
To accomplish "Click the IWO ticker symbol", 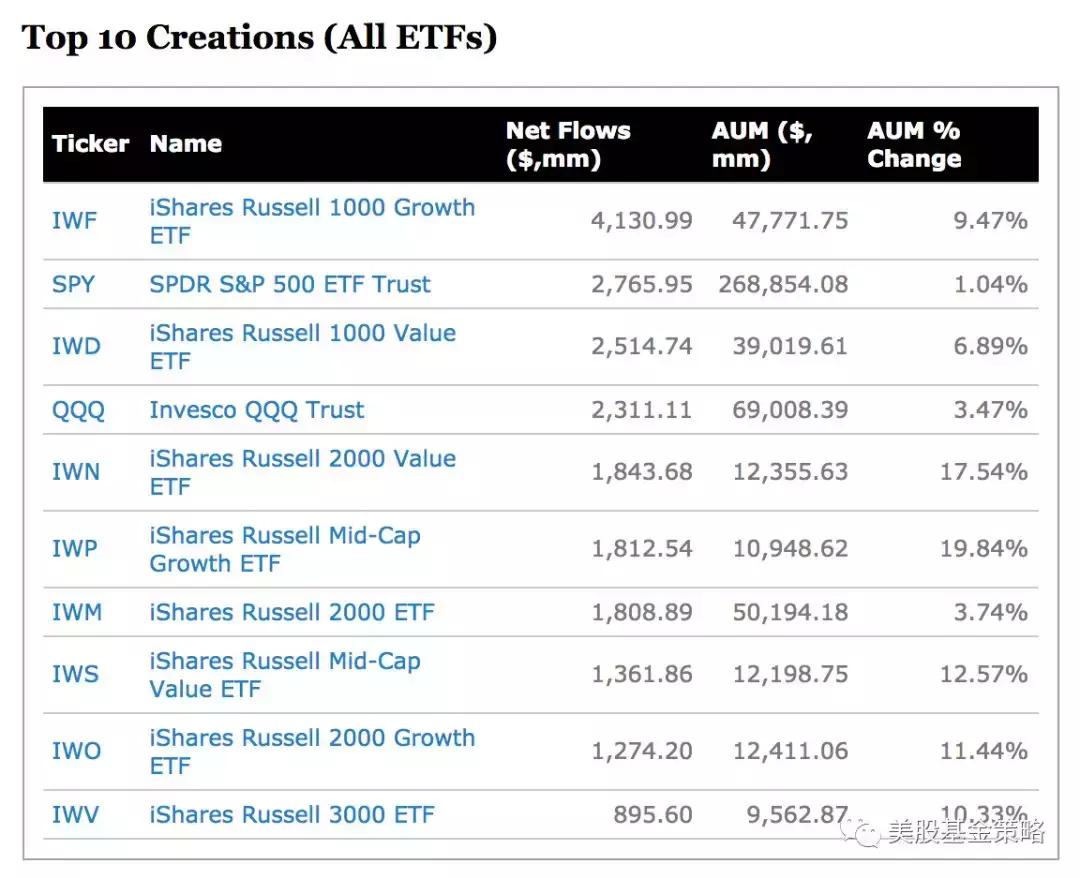I will click(x=77, y=751).
